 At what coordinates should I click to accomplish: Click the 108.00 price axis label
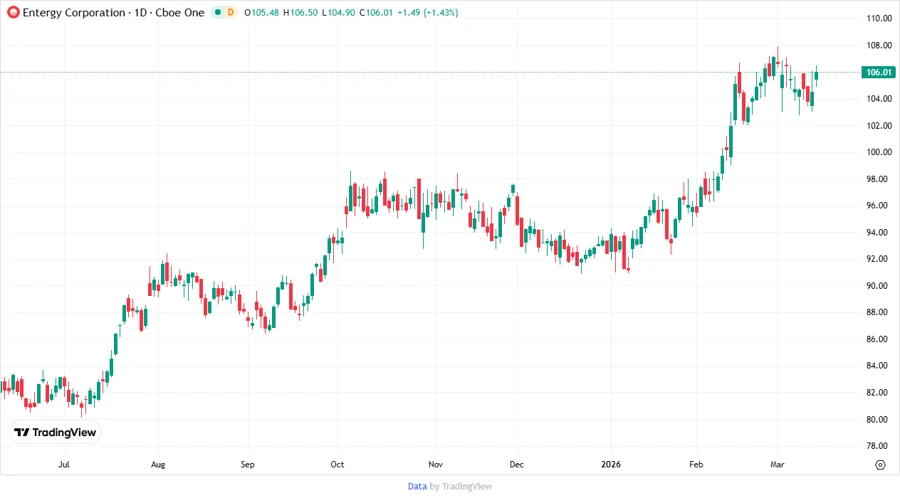pos(879,45)
